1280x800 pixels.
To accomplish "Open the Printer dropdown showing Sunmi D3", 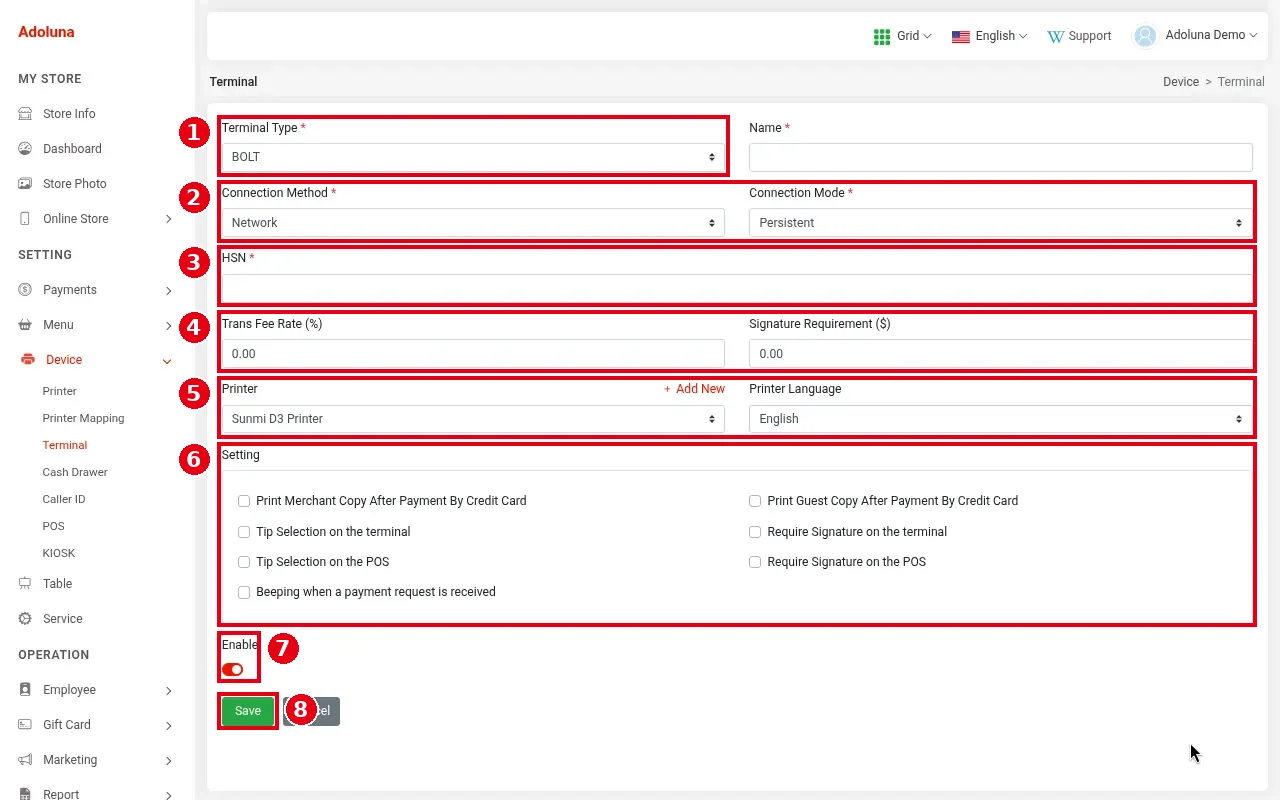I will point(473,419).
